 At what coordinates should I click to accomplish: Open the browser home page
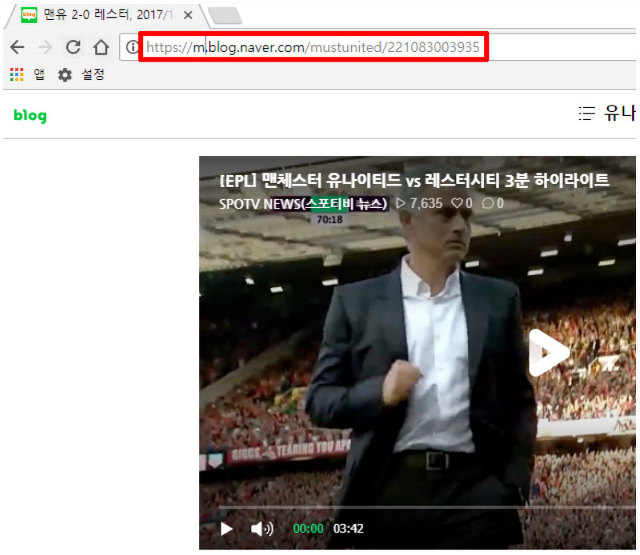click(x=101, y=47)
